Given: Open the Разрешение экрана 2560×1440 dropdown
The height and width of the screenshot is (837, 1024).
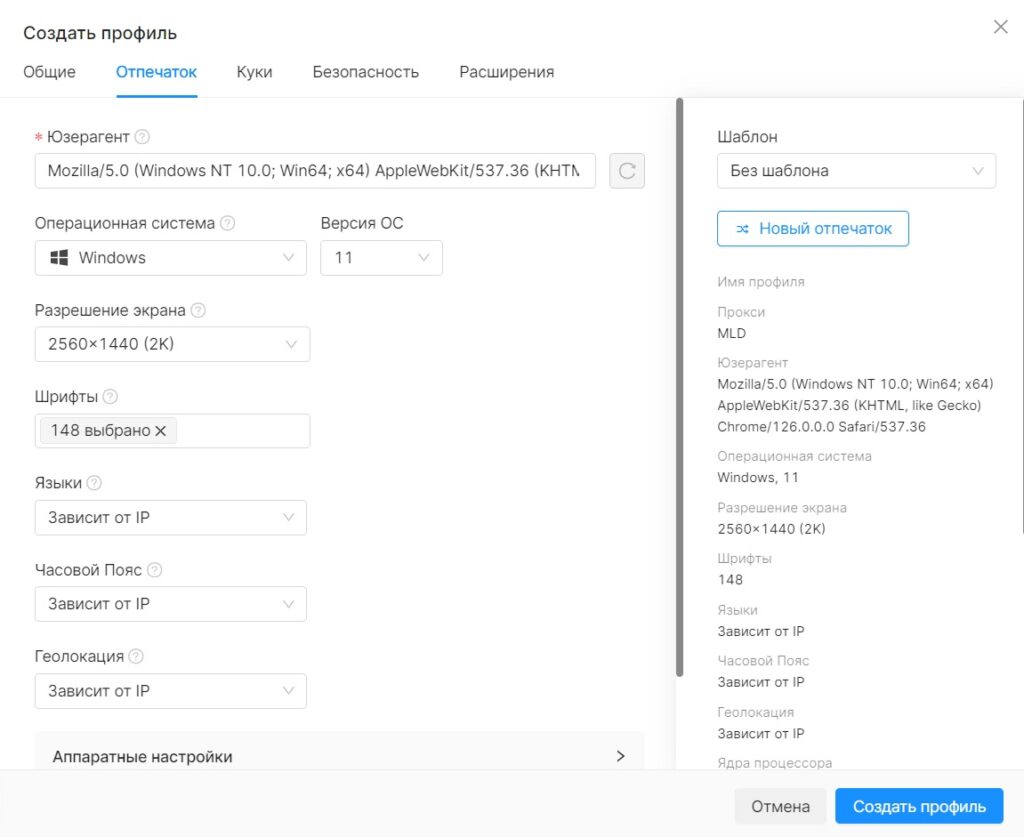Looking at the screenshot, I should pyautogui.click(x=172, y=344).
